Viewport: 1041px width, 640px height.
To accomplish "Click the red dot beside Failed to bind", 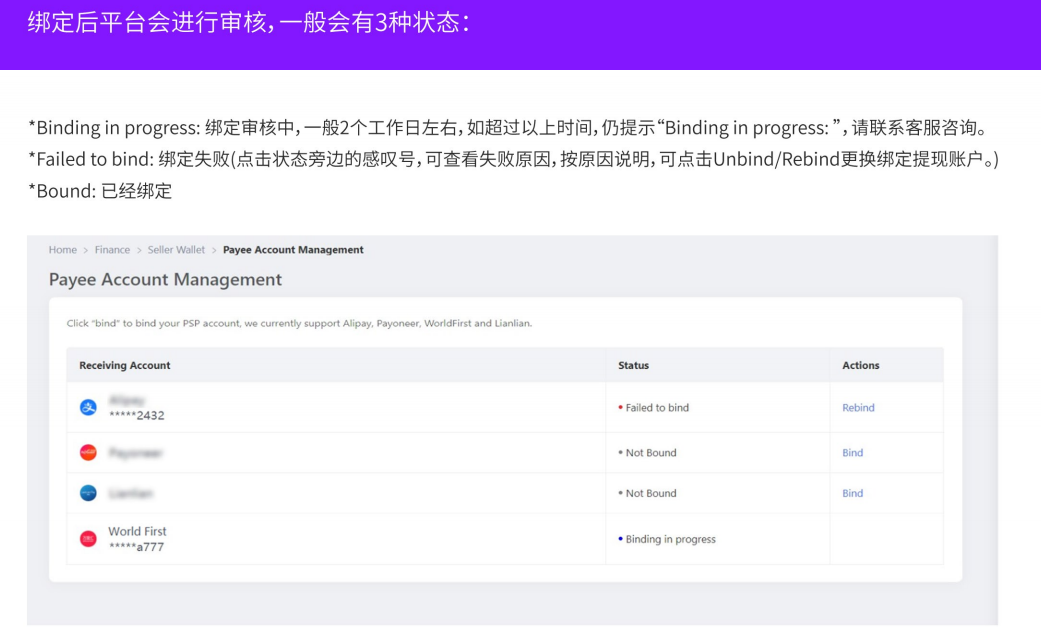I will click(x=620, y=408).
